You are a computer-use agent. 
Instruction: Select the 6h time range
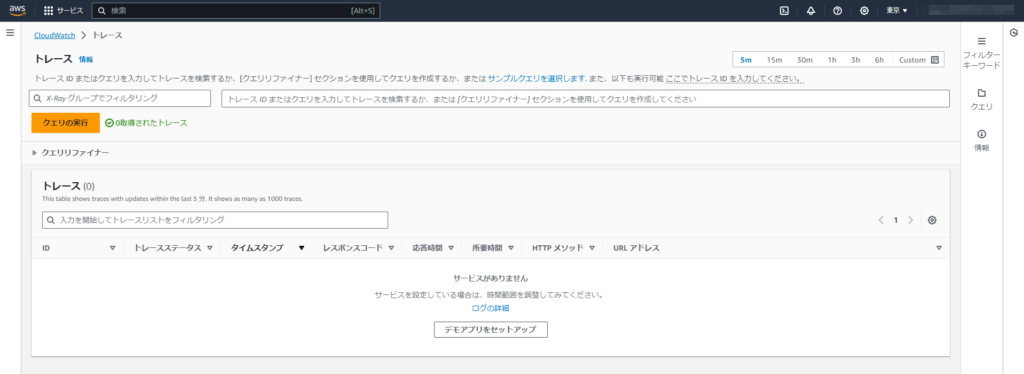click(880, 60)
